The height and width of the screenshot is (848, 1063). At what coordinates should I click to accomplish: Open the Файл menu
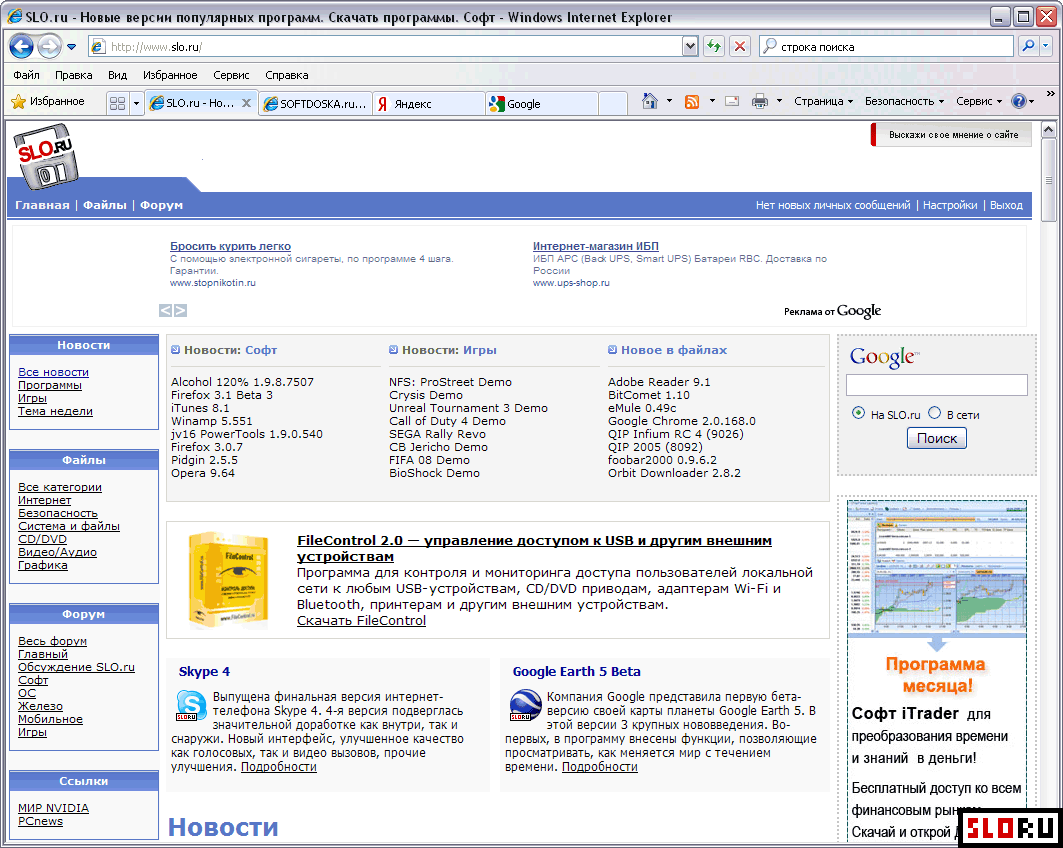26,75
